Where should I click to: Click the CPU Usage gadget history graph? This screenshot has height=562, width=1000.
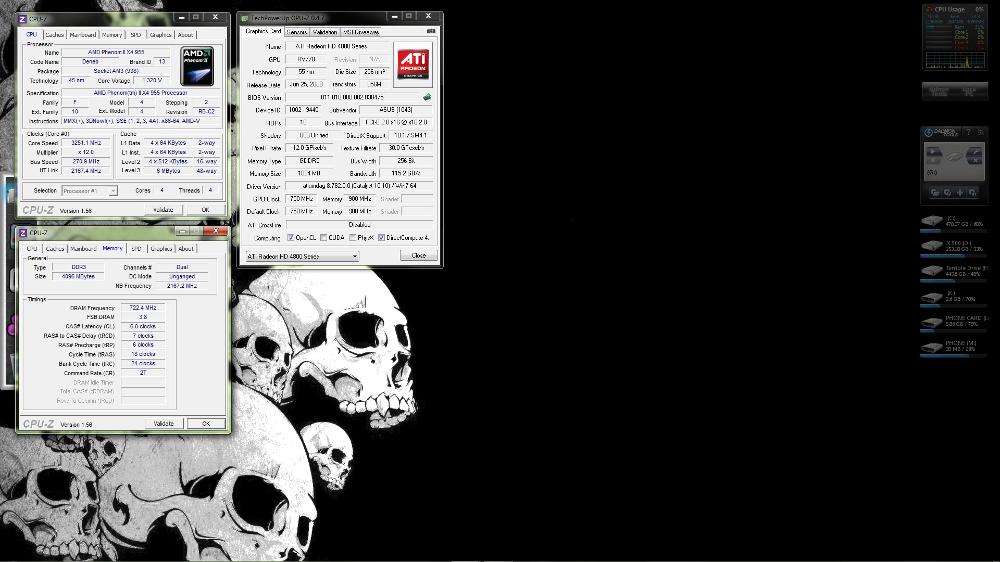tap(954, 61)
